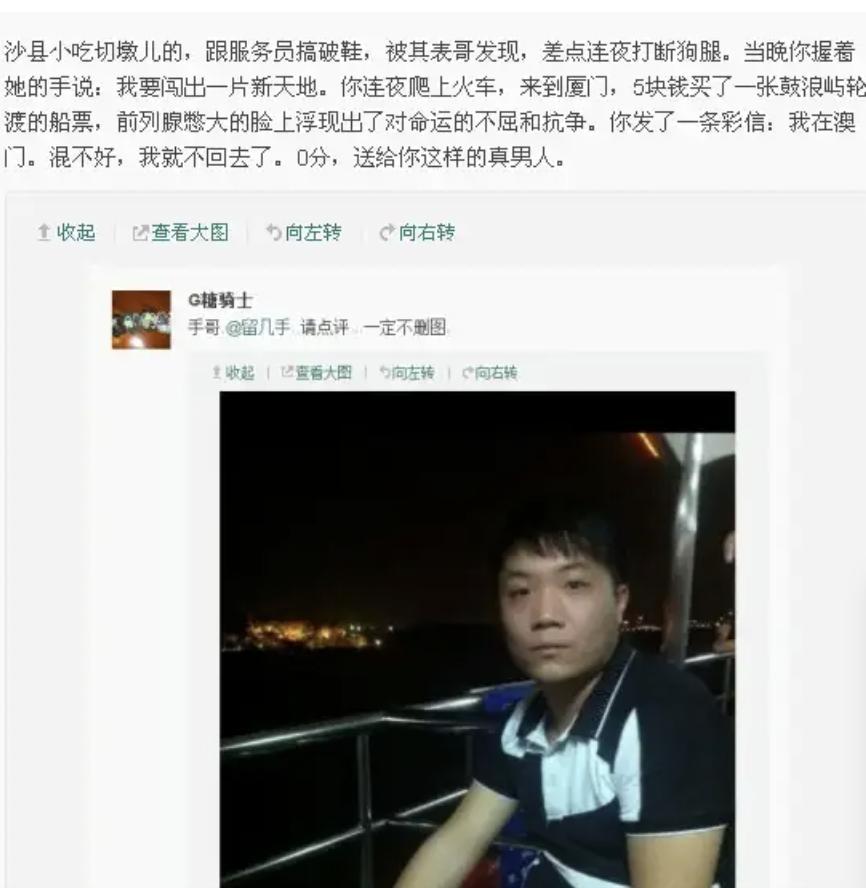Collapse the image via outer 收起 text
The width and height of the screenshot is (866, 888).
tap(76, 232)
